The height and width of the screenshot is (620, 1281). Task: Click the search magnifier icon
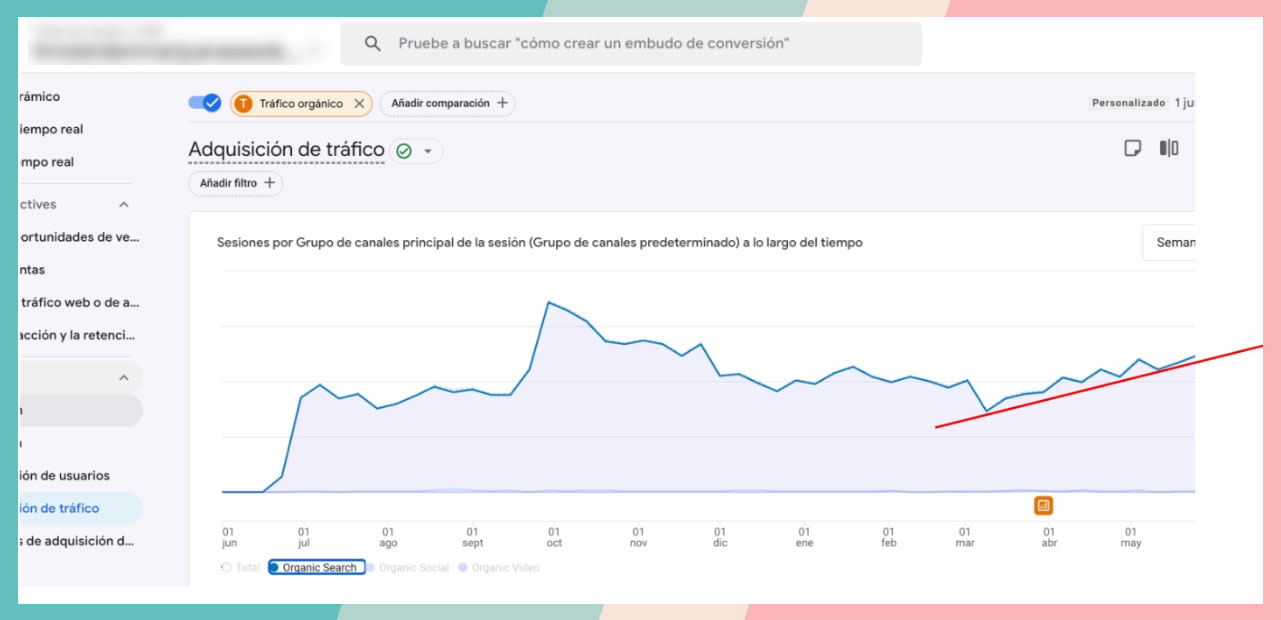[x=372, y=44]
